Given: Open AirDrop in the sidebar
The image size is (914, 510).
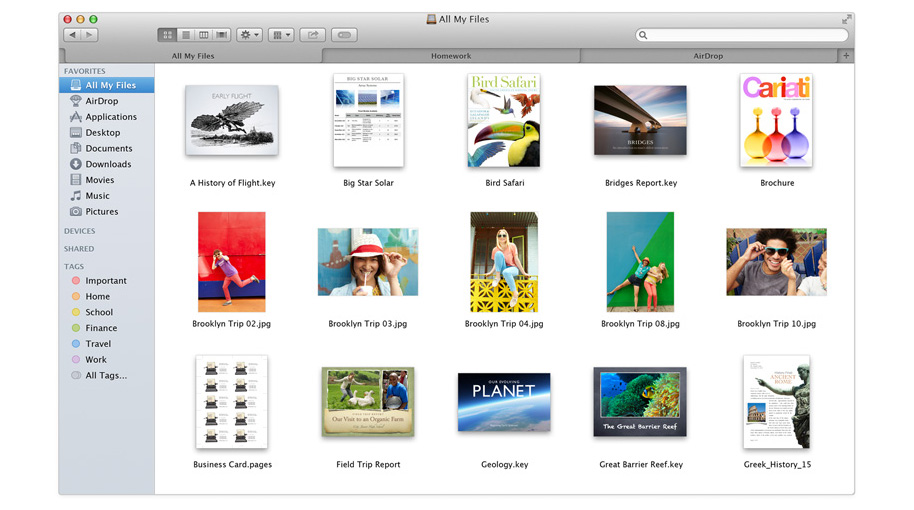Looking at the screenshot, I should point(101,101).
